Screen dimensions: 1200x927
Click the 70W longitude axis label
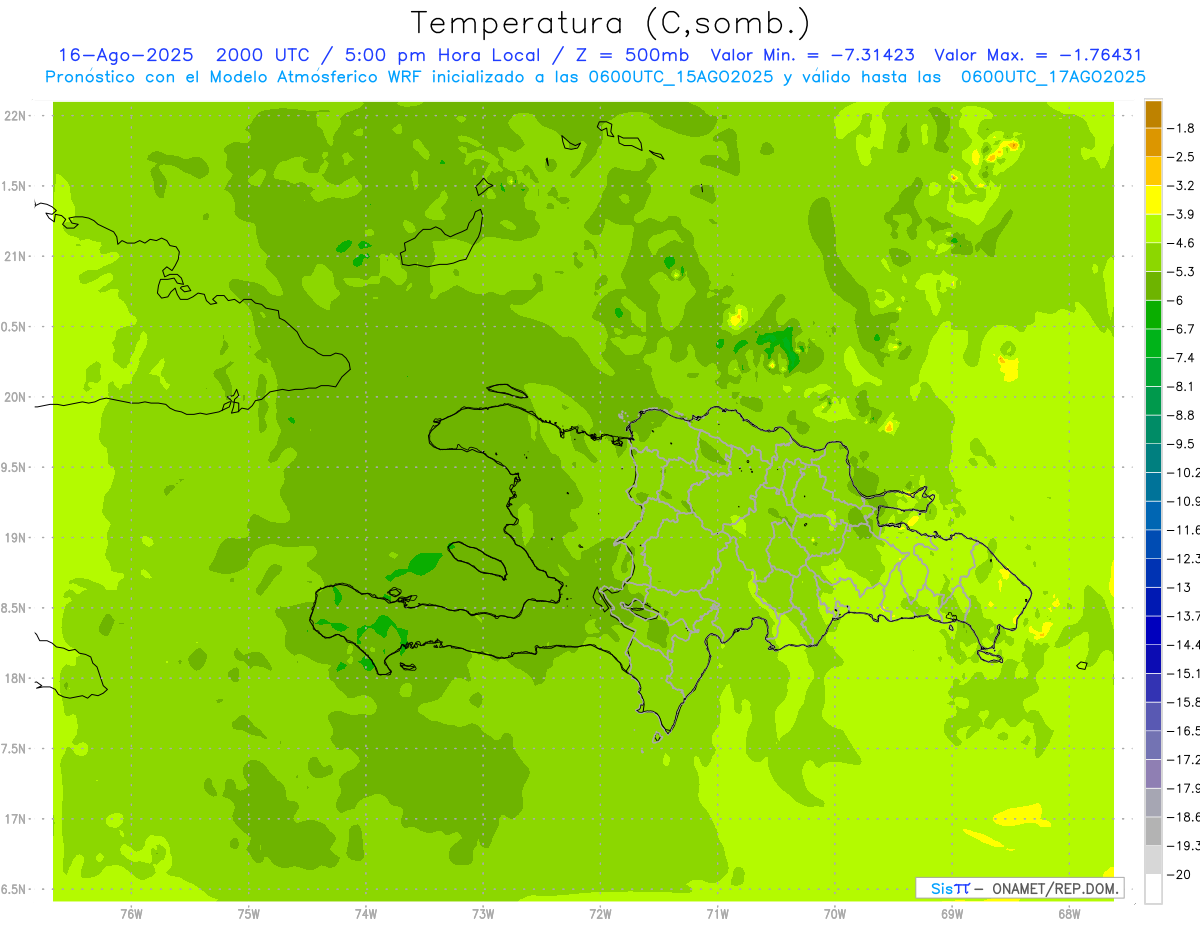[x=834, y=913]
